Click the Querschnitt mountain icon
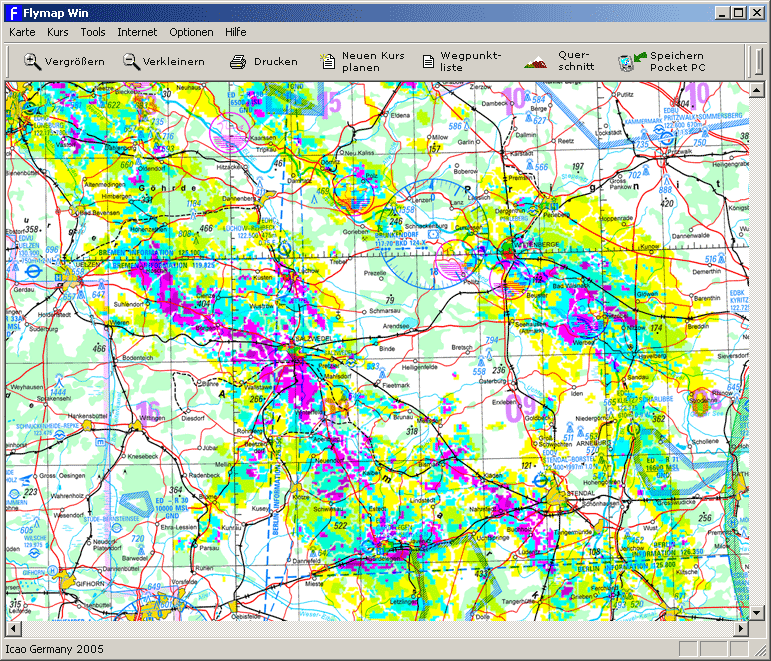 (x=535, y=62)
